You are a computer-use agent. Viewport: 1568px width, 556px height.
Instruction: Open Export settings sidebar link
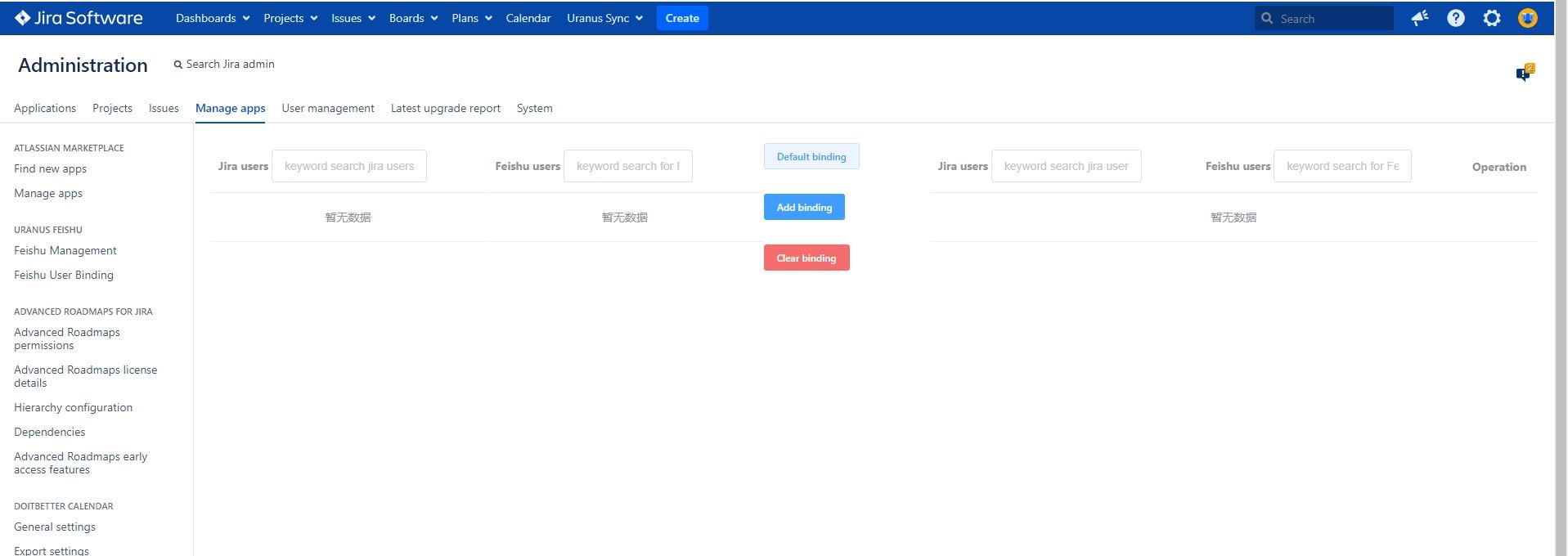pyautogui.click(x=52, y=550)
